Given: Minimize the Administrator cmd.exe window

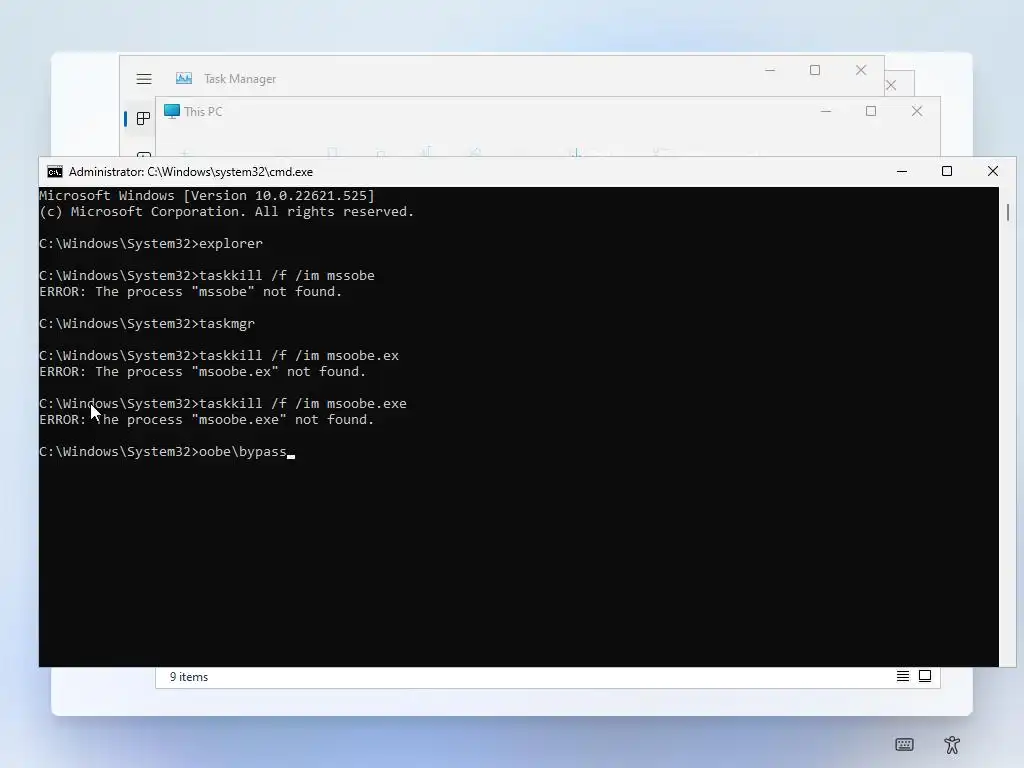Looking at the screenshot, I should tap(902, 172).
